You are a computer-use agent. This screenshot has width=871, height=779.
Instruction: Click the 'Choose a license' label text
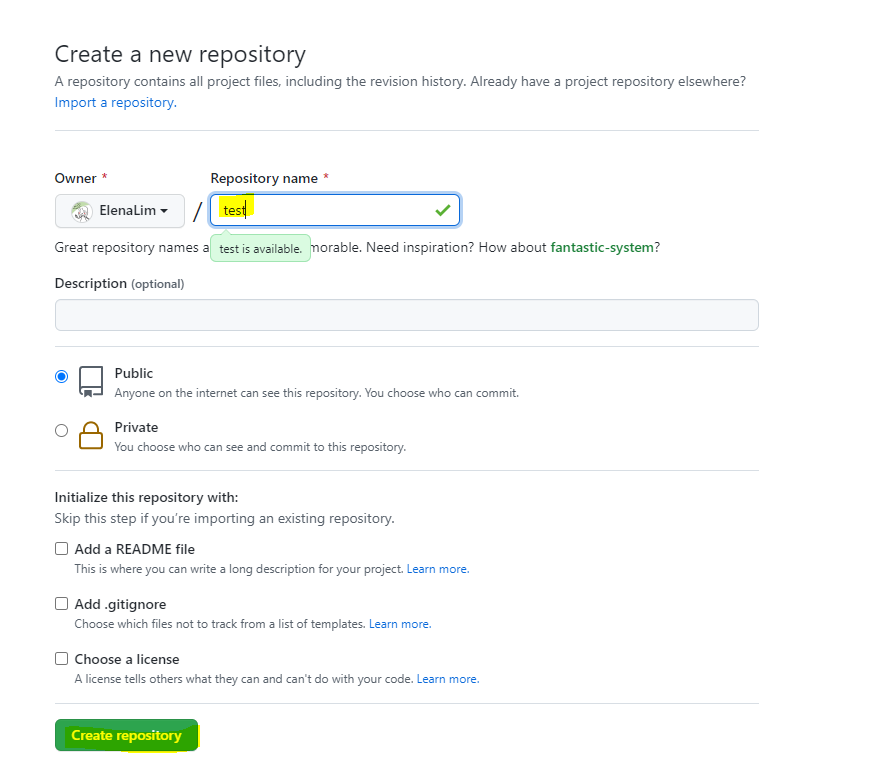pos(127,659)
